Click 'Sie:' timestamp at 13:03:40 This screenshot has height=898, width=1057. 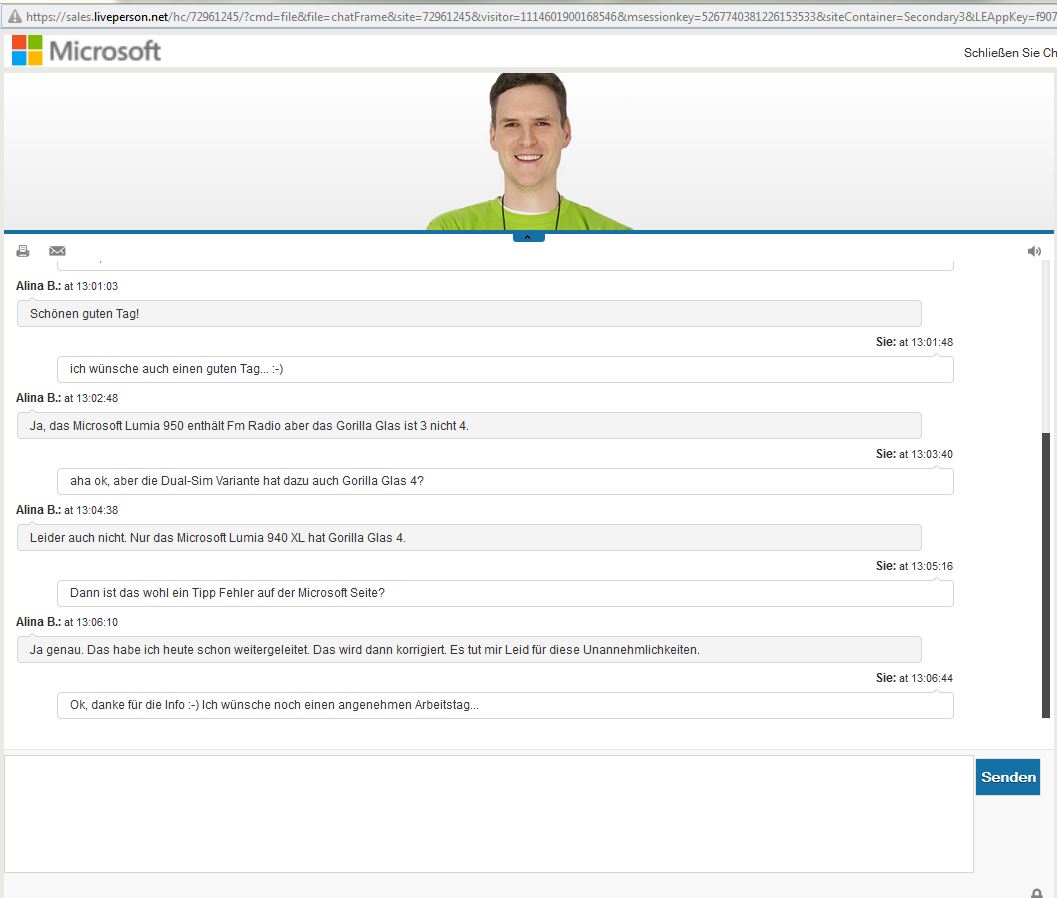(914, 454)
